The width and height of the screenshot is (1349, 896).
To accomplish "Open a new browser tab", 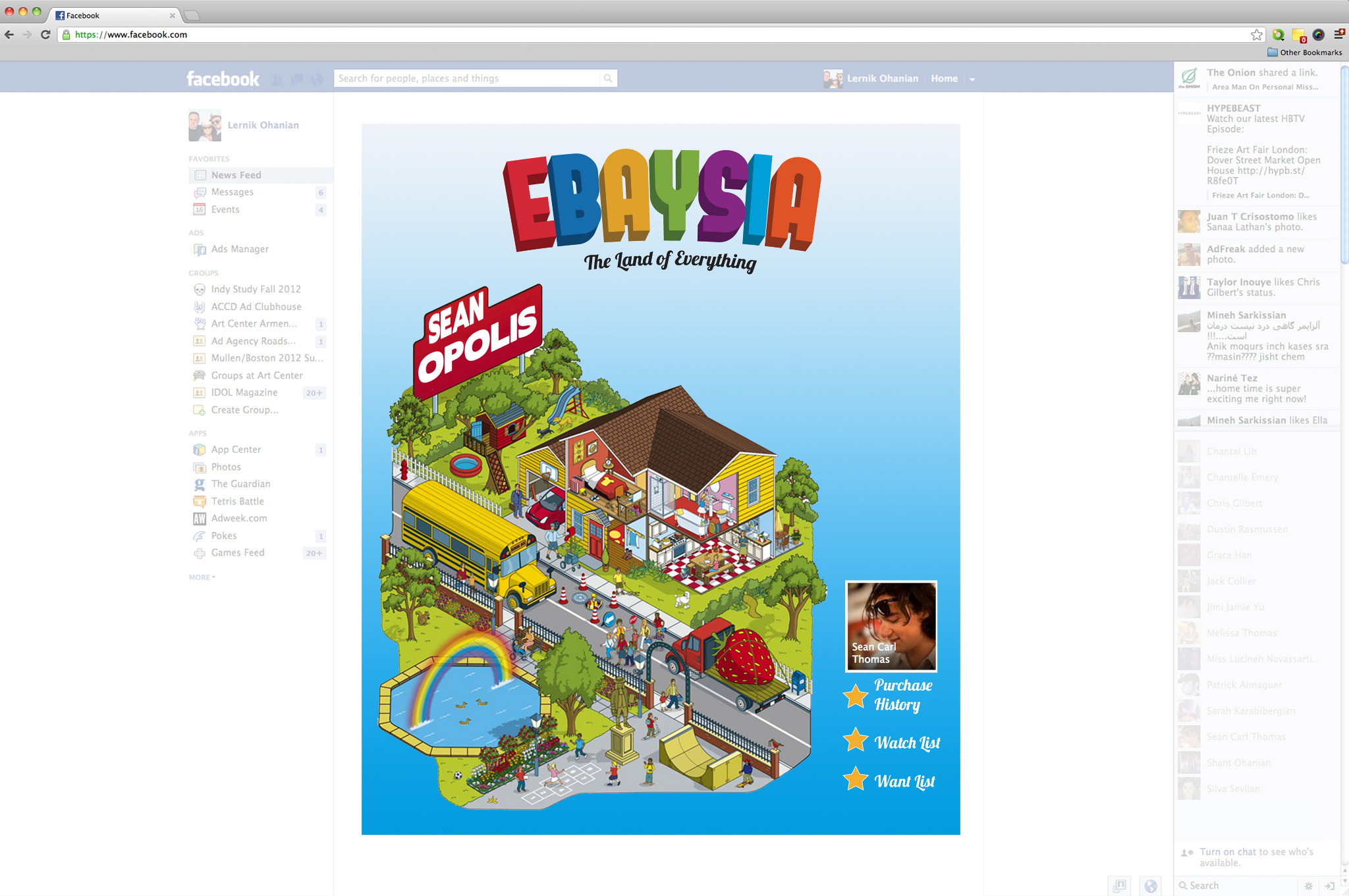I will pos(191,16).
